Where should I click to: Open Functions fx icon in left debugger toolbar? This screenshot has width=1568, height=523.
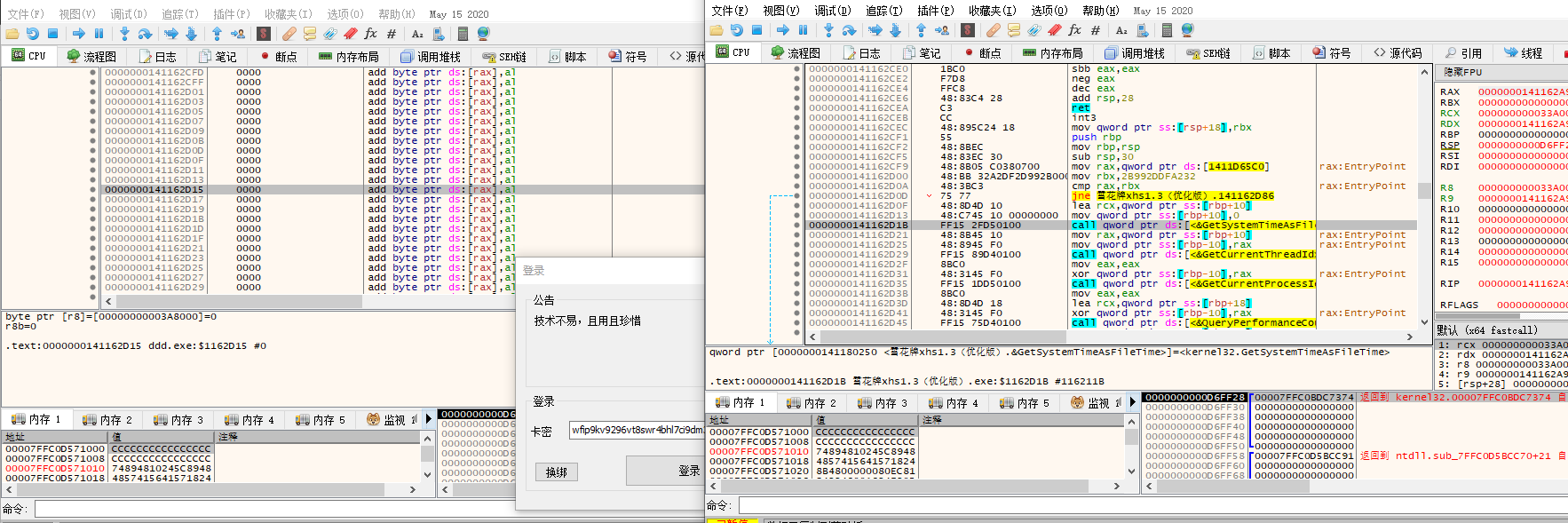click(371, 34)
